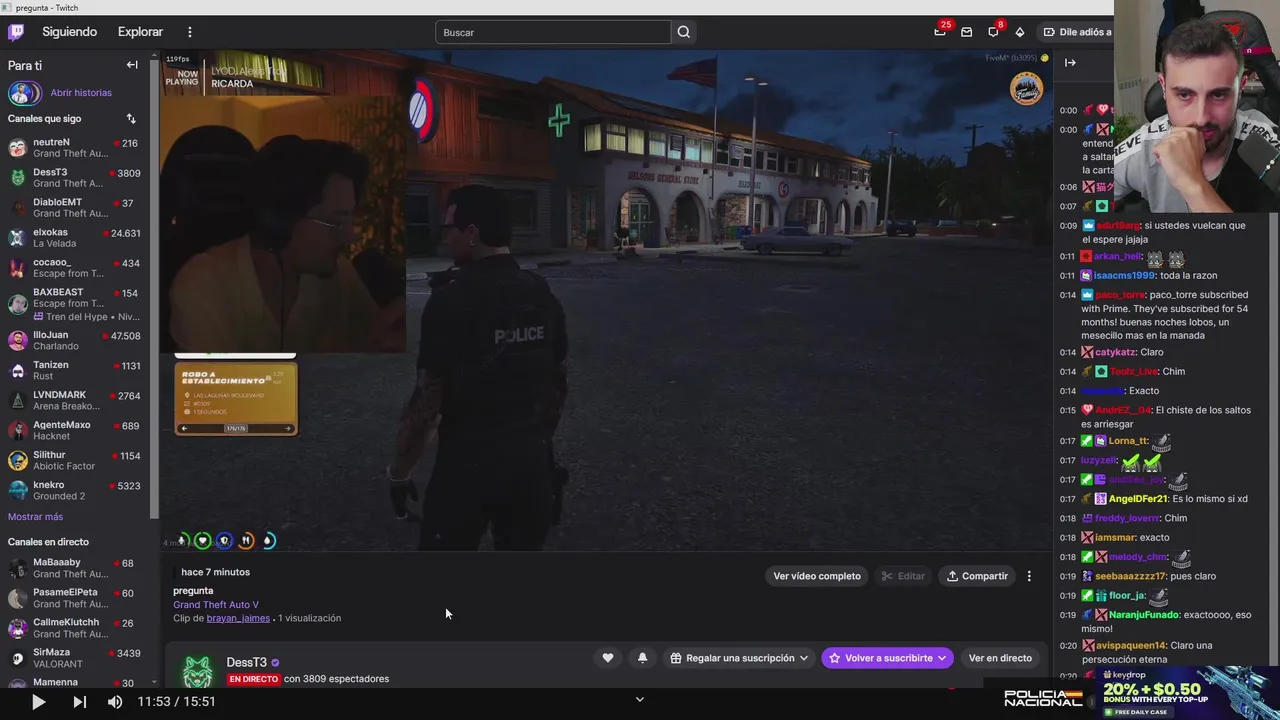Open the Prime loot crown icon with 25 badge
This screenshot has height=720, width=1280.
coord(940,32)
